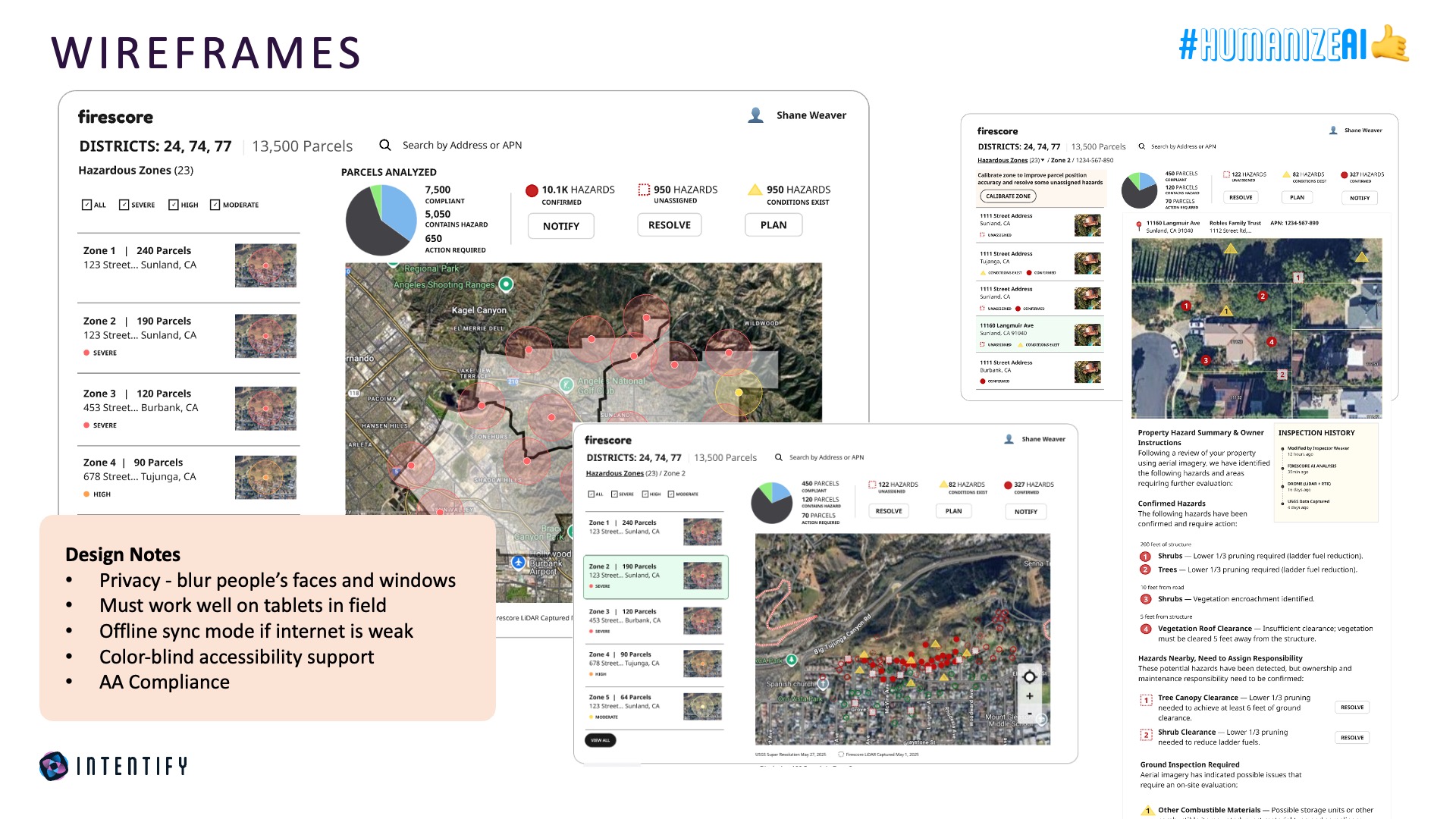Click Shane Weaver's user avatar in the large wireframe
1456x819 pixels.
[x=755, y=115]
